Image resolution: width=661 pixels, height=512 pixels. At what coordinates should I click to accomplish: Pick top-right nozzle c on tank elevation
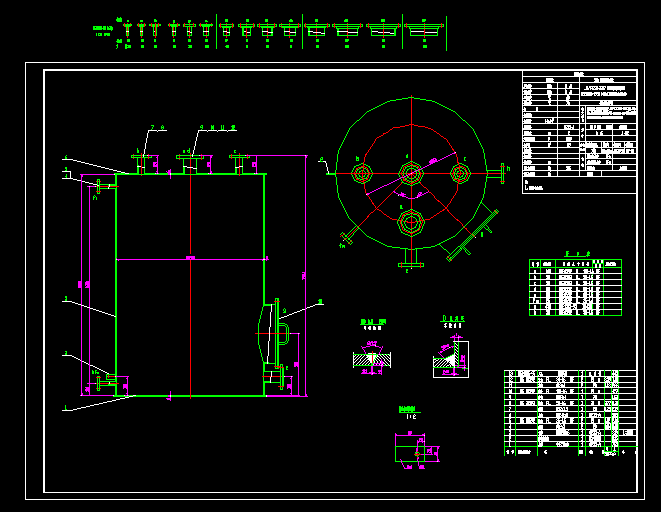point(239,164)
